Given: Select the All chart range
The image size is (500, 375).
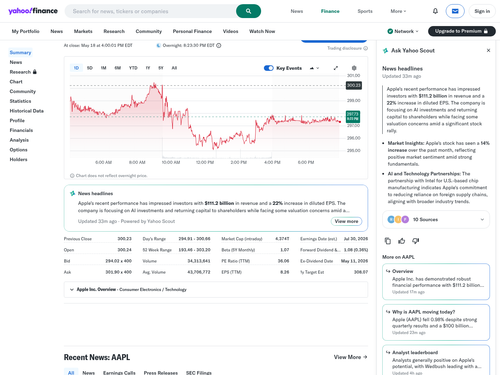Looking at the screenshot, I should coord(174,68).
